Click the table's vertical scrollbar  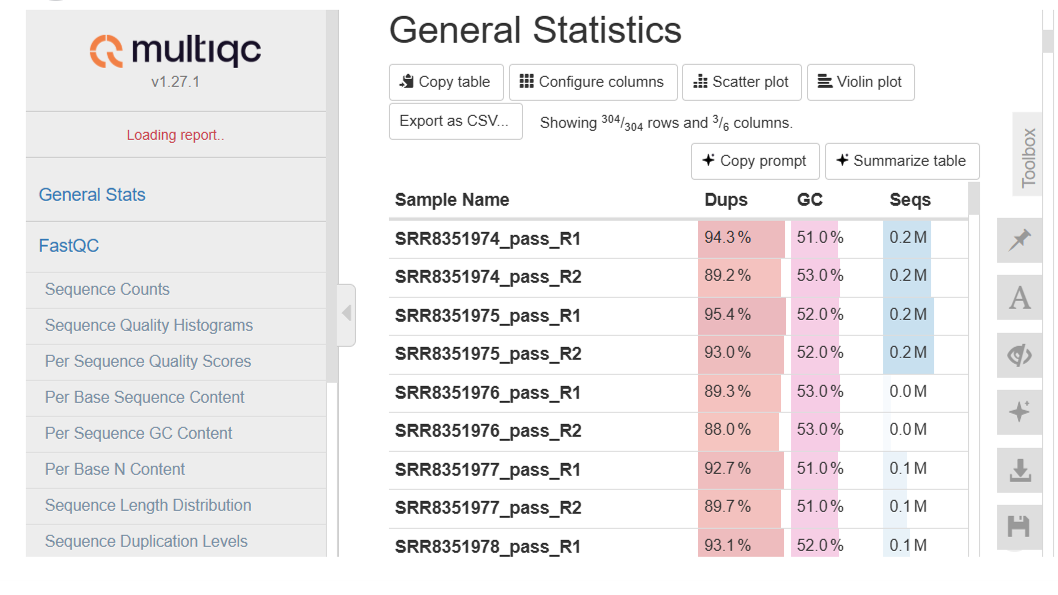pos(974,198)
